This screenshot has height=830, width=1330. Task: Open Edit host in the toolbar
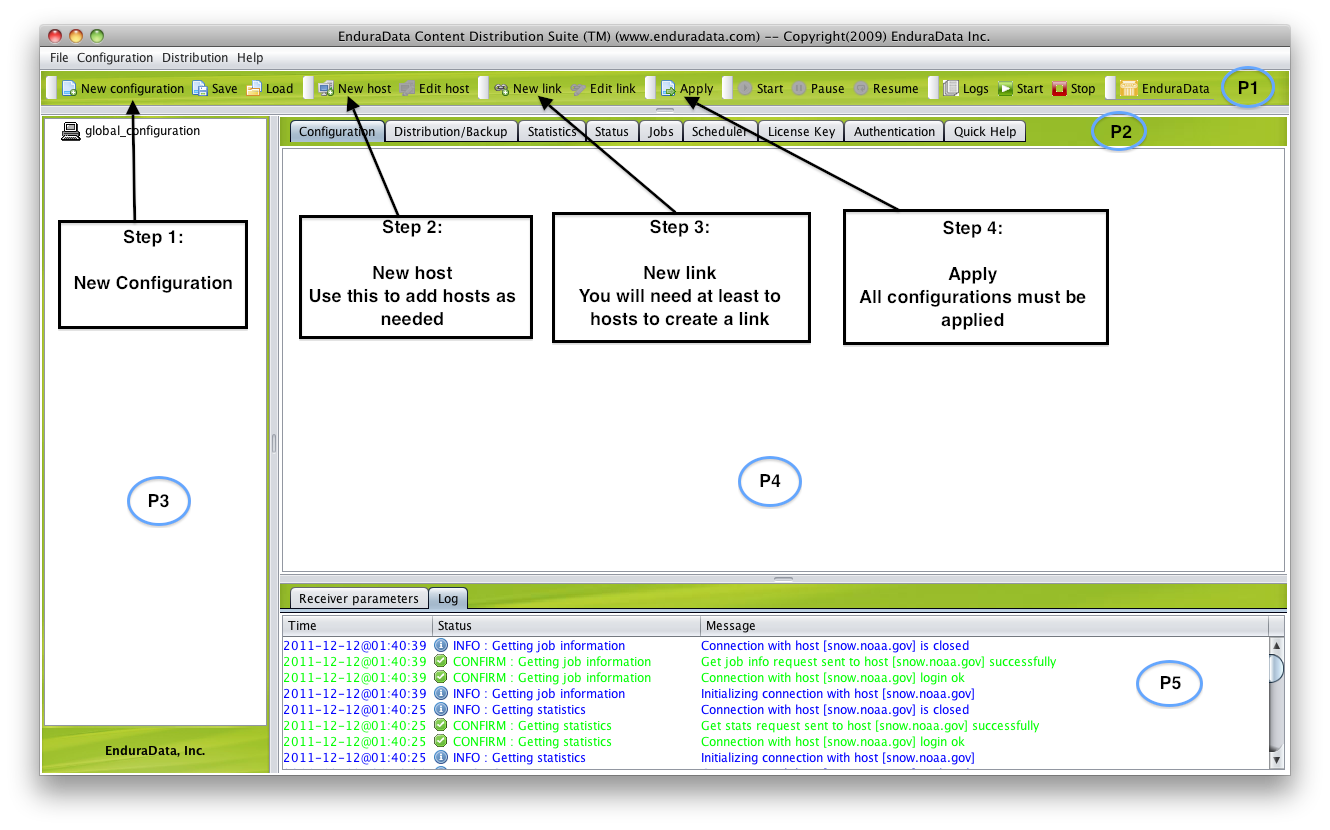tap(434, 88)
